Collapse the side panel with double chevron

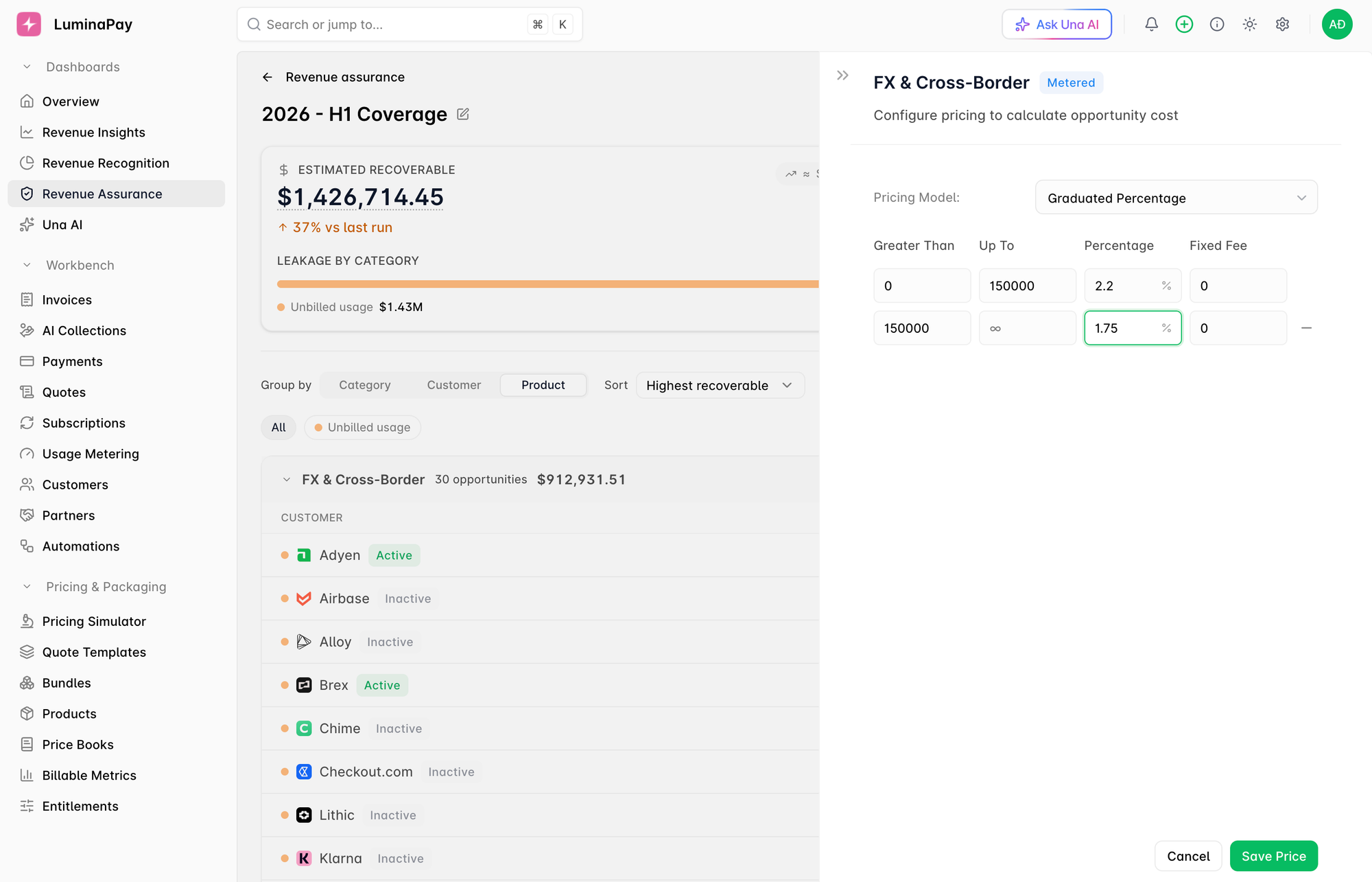(842, 76)
